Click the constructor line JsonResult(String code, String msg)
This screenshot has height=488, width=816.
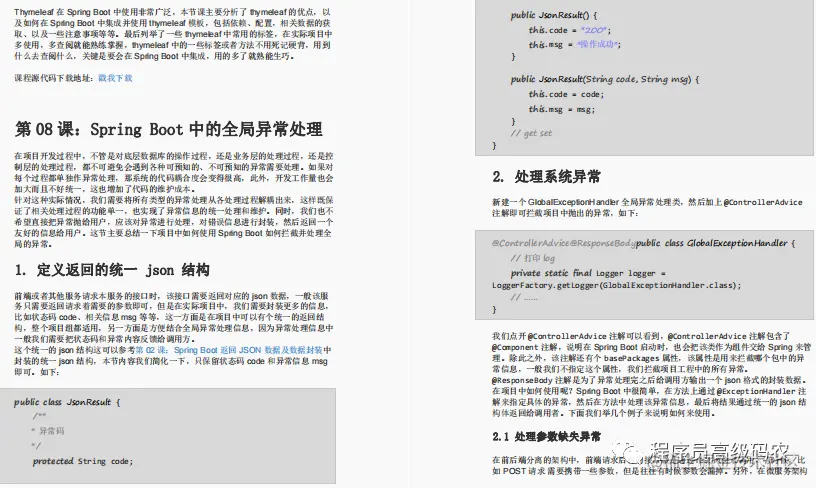tap(605, 79)
